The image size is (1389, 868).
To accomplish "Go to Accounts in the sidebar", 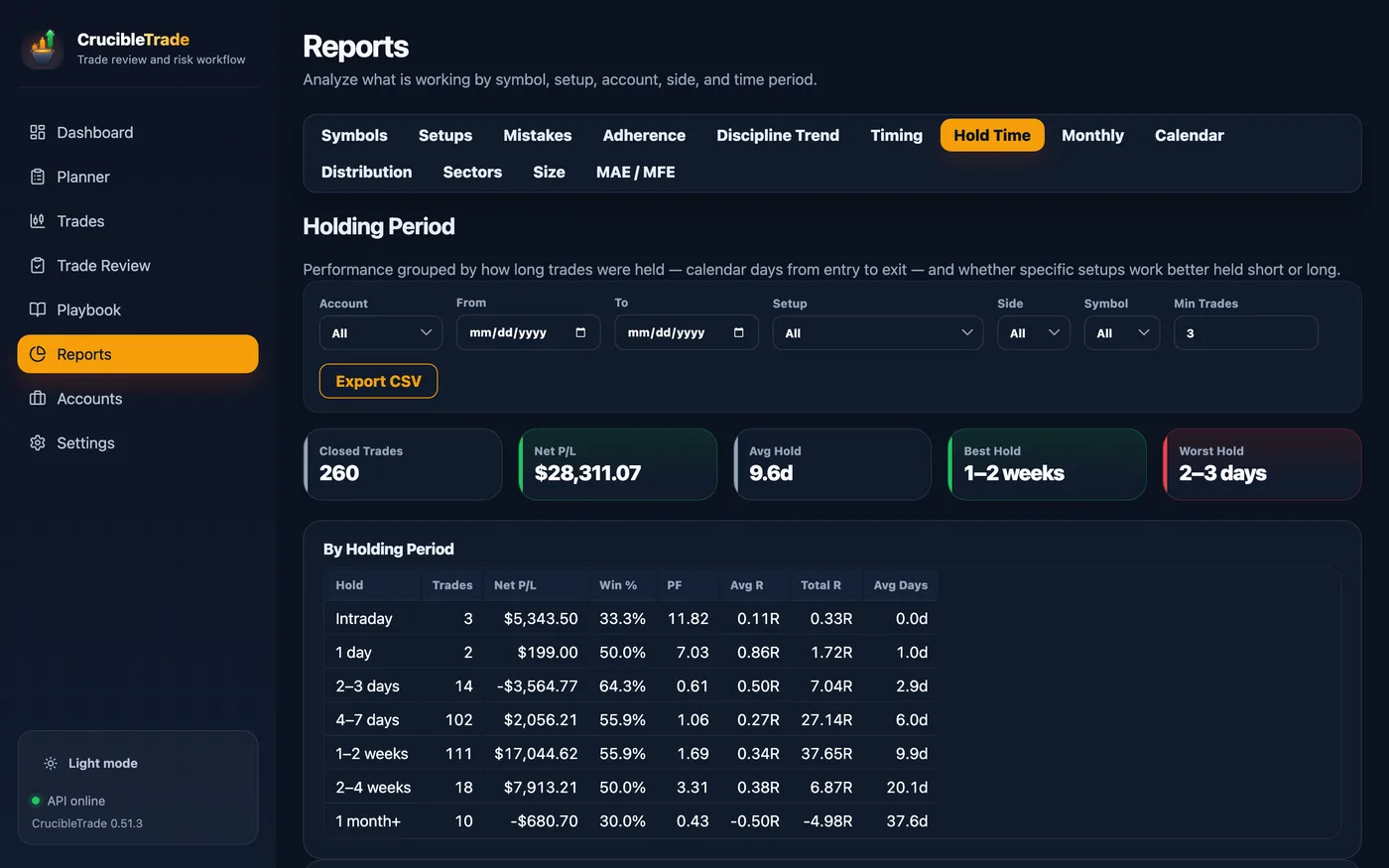I will coord(138,398).
